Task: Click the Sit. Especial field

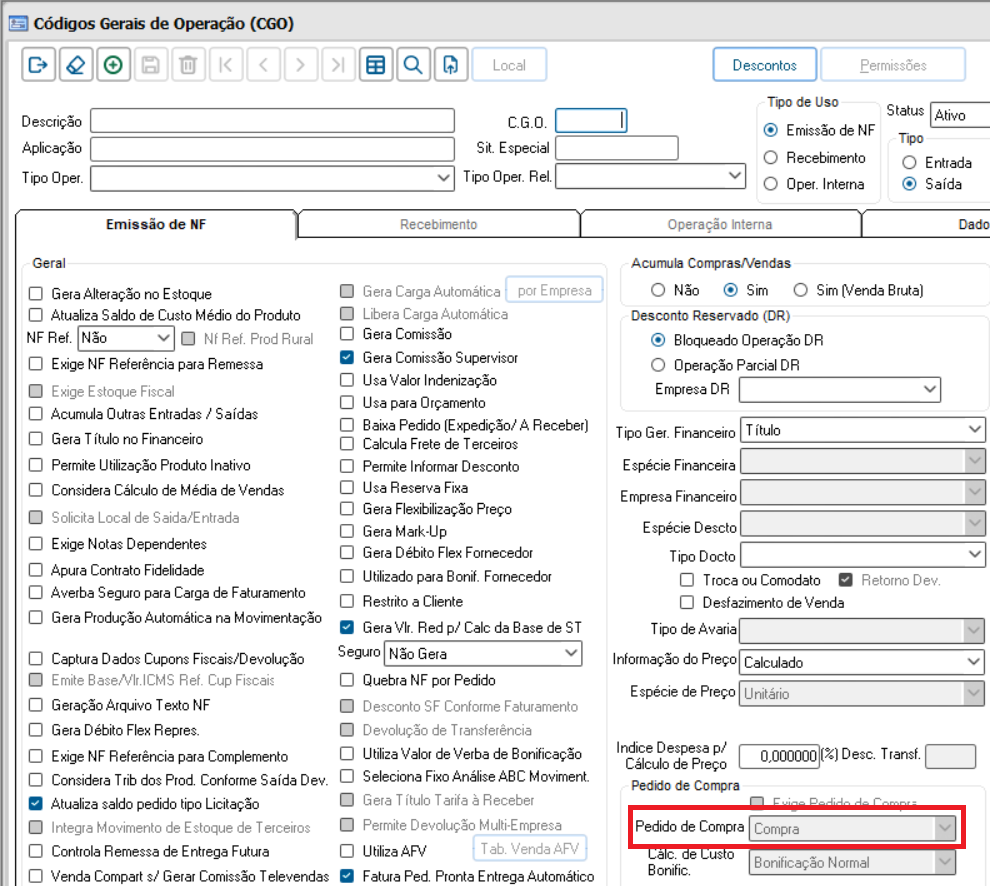Action: click(x=617, y=148)
